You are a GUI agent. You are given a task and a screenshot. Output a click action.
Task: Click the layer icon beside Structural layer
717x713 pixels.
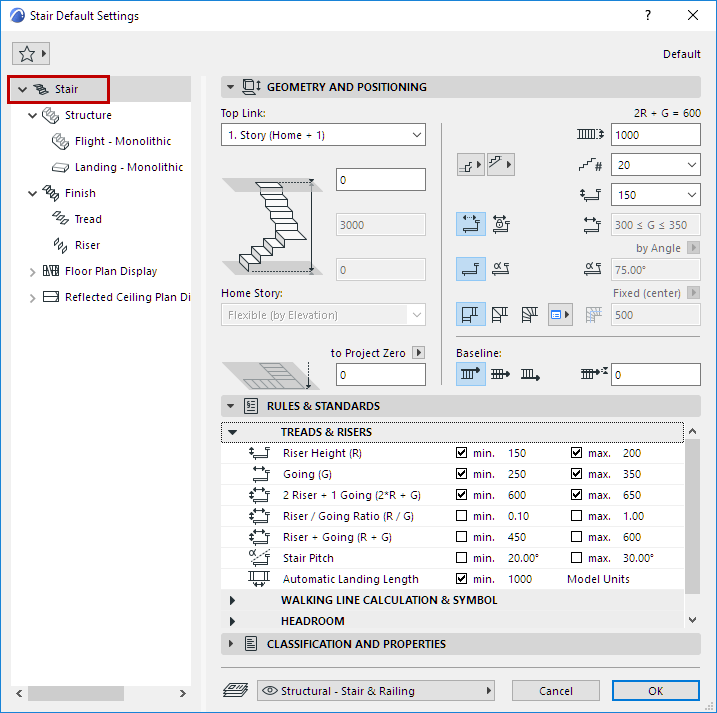click(x=235, y=690)
